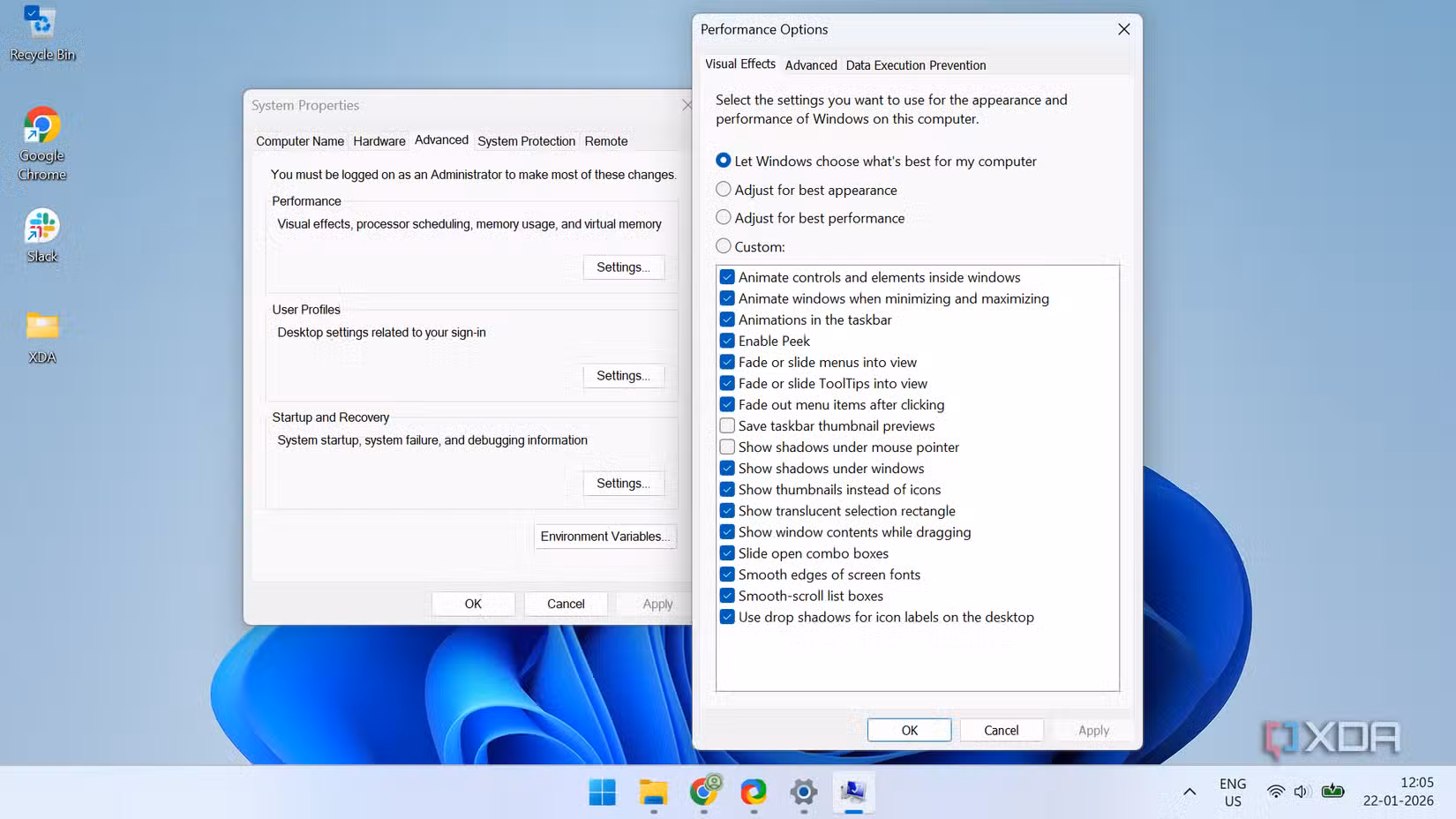Open the second Chrome icon in the taskbar

coord(754,793)
